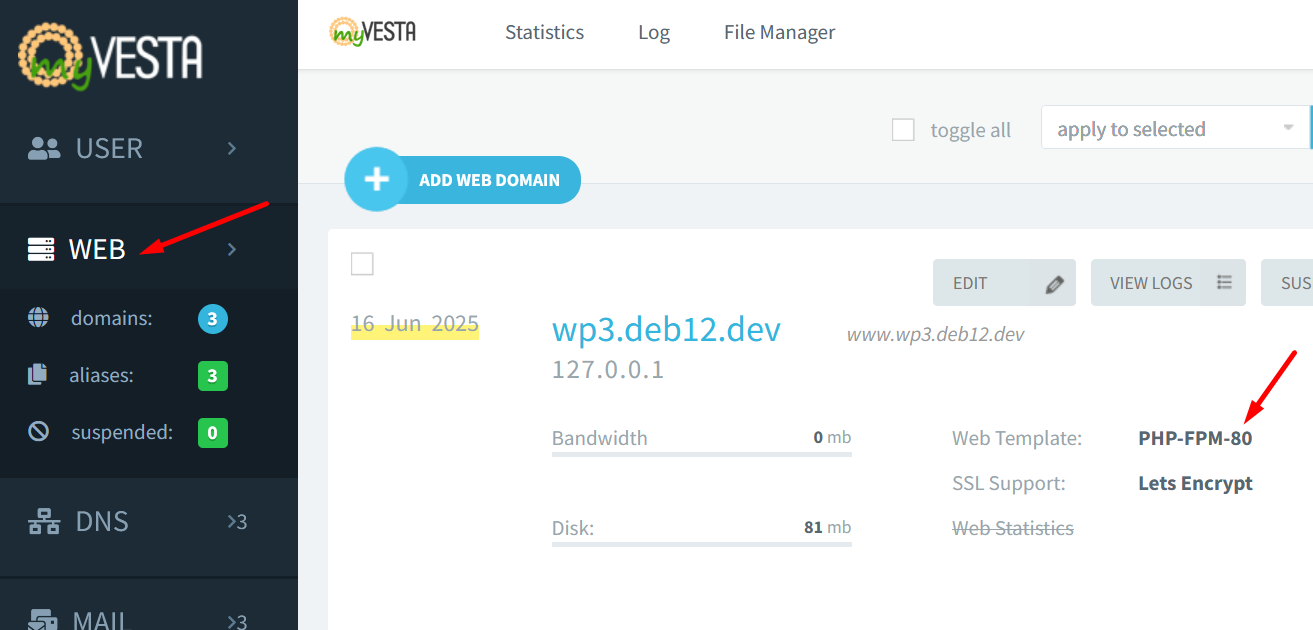Click the VIEW LOGS button
1313x630 pixels.
(1168, 283)
